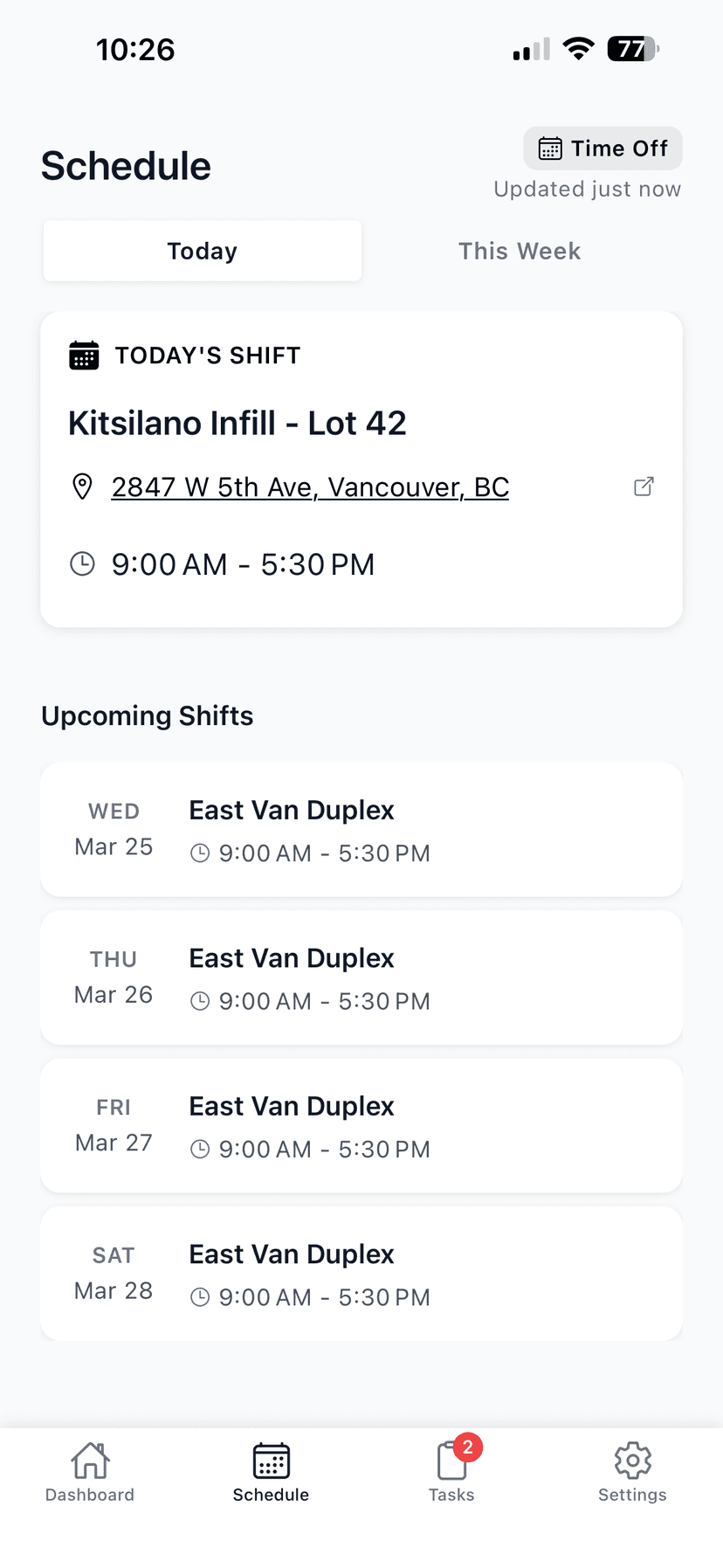Open the external link icon next to address

(x=644, y=486)
